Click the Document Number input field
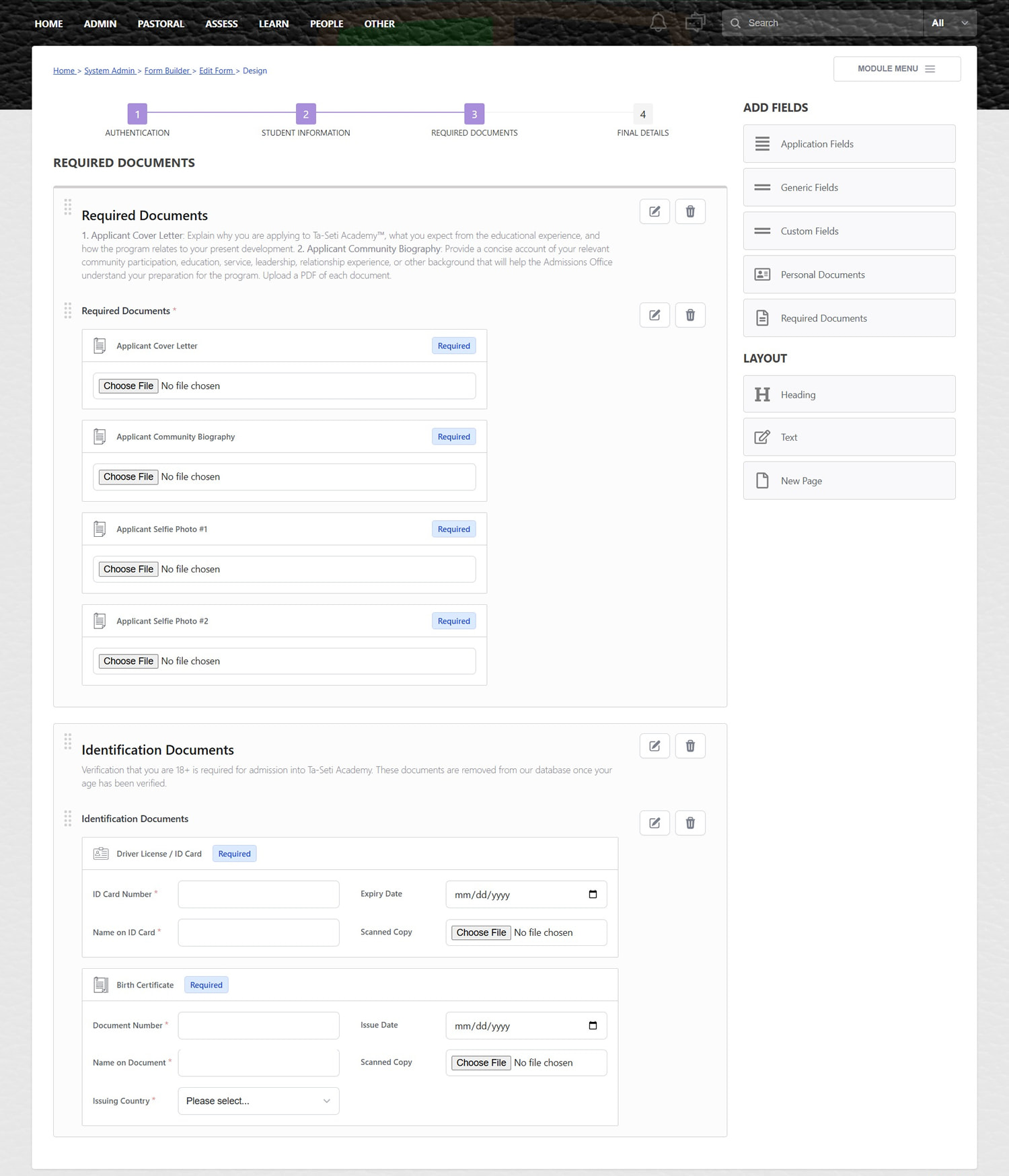This screenshot has height=1176, width=1009. pos(258,1025)
